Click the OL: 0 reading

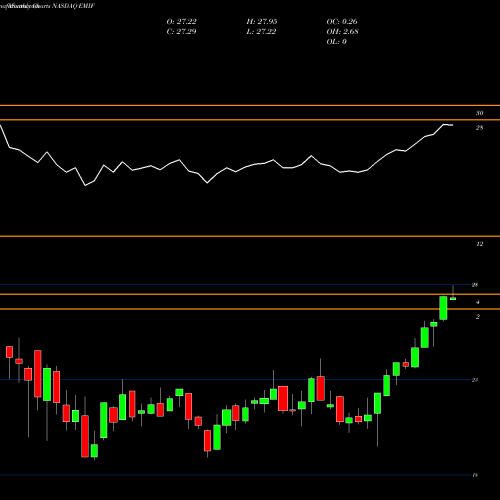(336, 42)
